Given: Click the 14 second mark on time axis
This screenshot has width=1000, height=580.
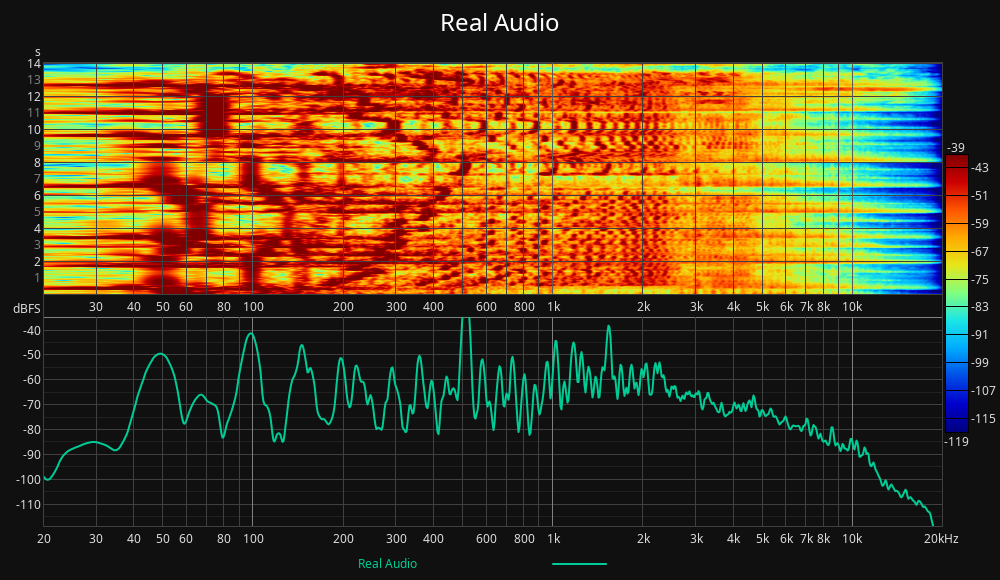Looking at the screenshot, I should point(33,64).
